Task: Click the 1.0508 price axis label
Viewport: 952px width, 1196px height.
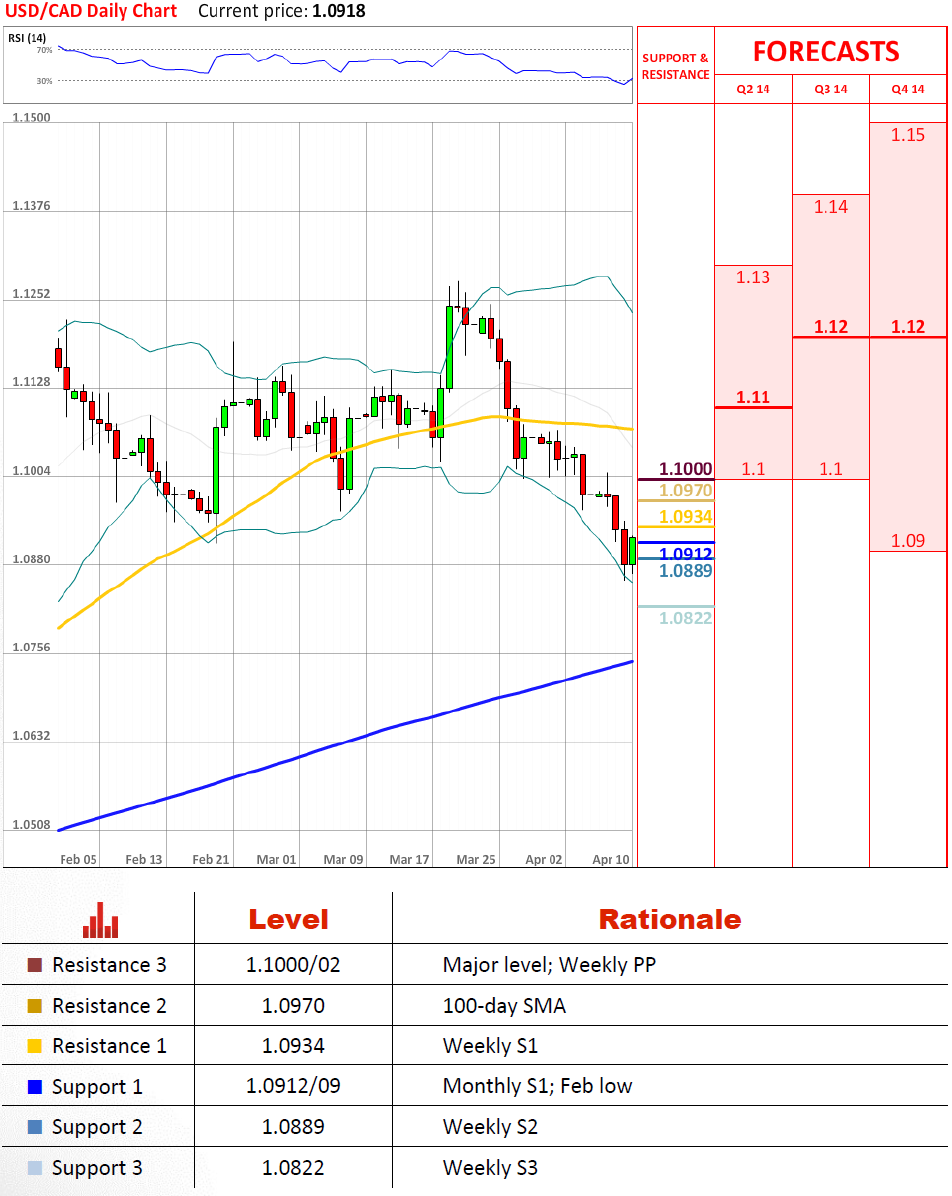Action: (x=31, y=825)
